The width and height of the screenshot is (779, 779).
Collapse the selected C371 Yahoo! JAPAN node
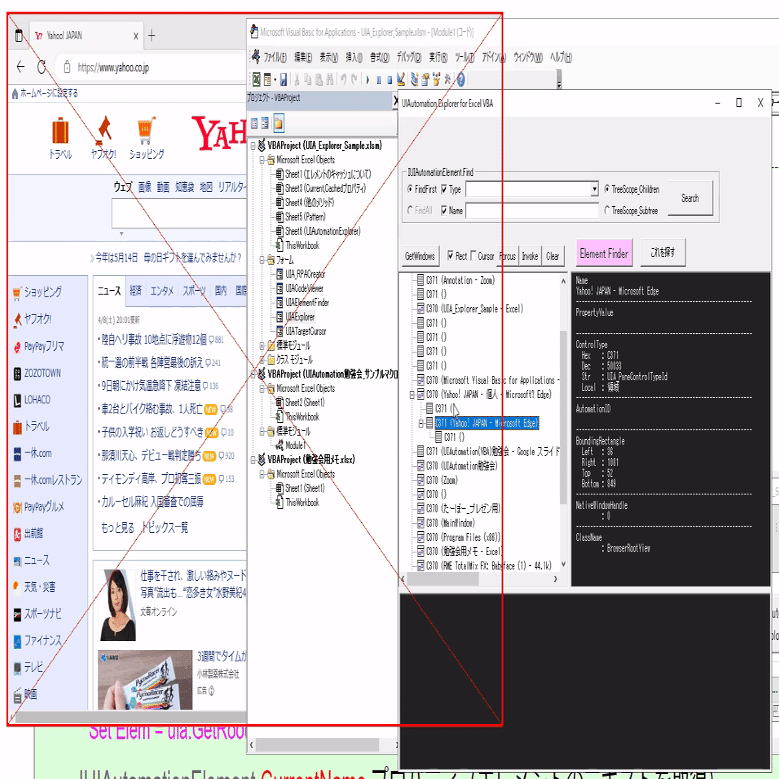pyautogui.click(x=420, y=423)
